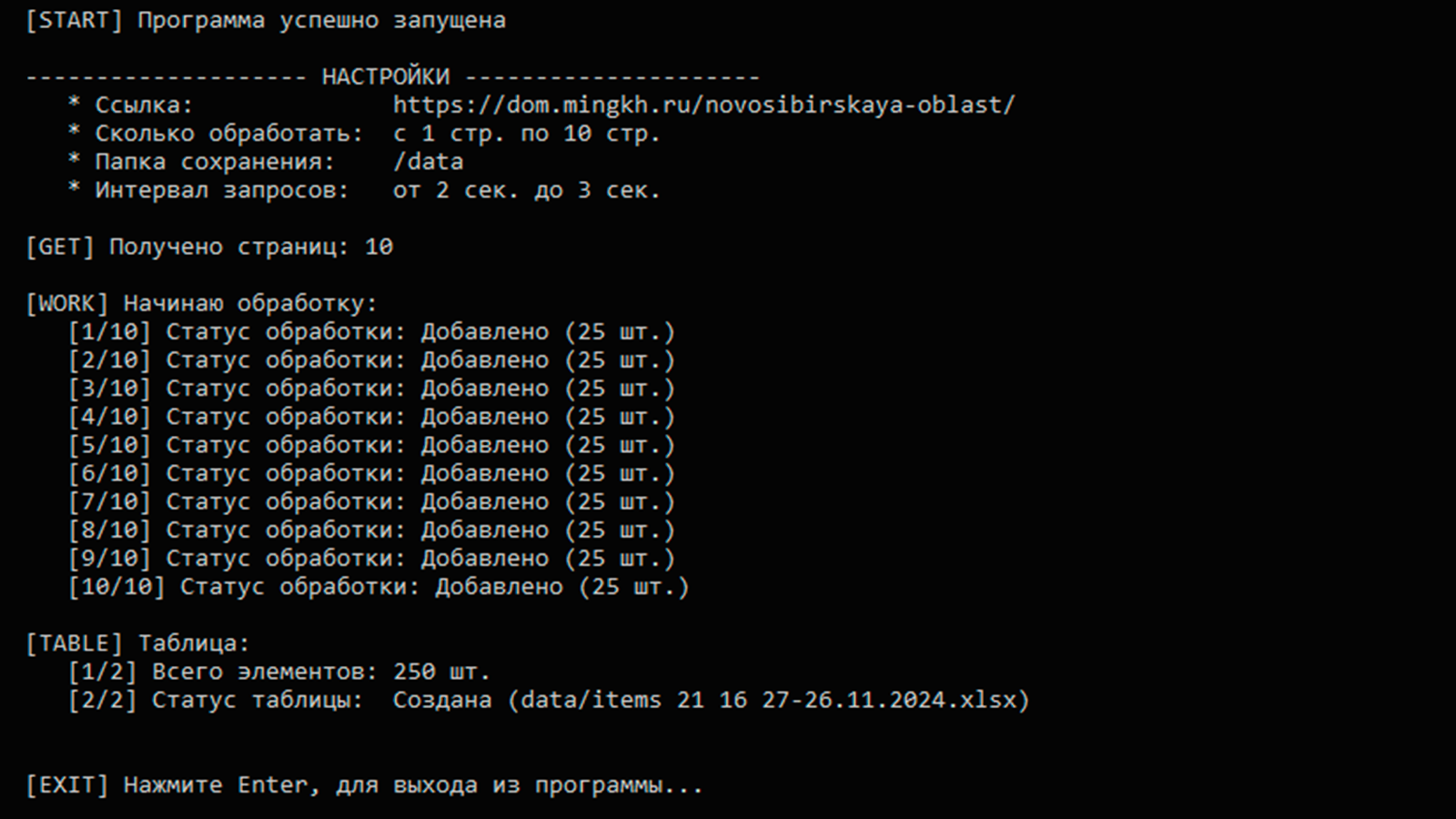Click the [5/10] processing status line
This screenshot has height=819, width=1456.
pyautogui.click(x=371, y=445)
